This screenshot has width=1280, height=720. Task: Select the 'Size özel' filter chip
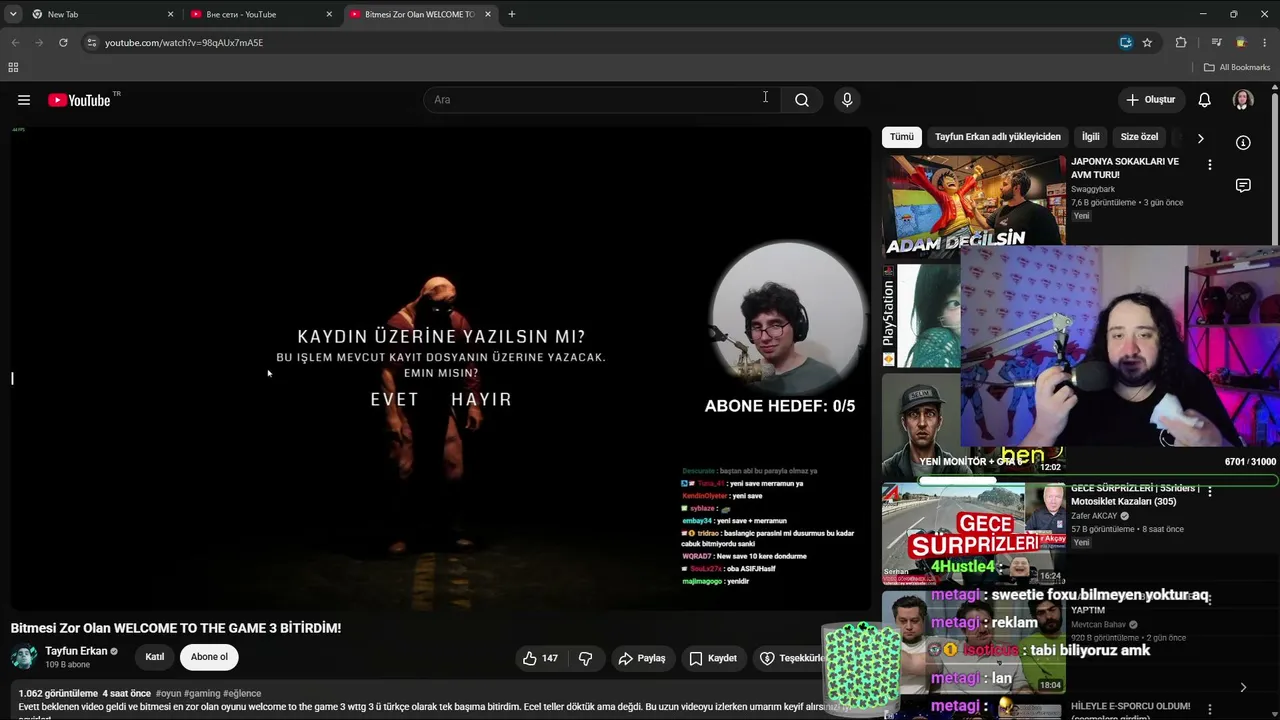(1139, 137)
